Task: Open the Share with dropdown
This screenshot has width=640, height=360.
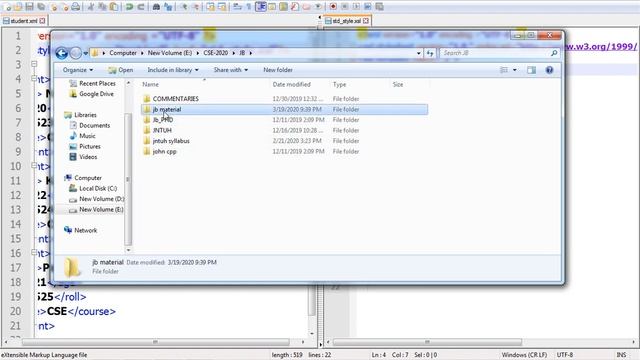Action: click(231, 70)
